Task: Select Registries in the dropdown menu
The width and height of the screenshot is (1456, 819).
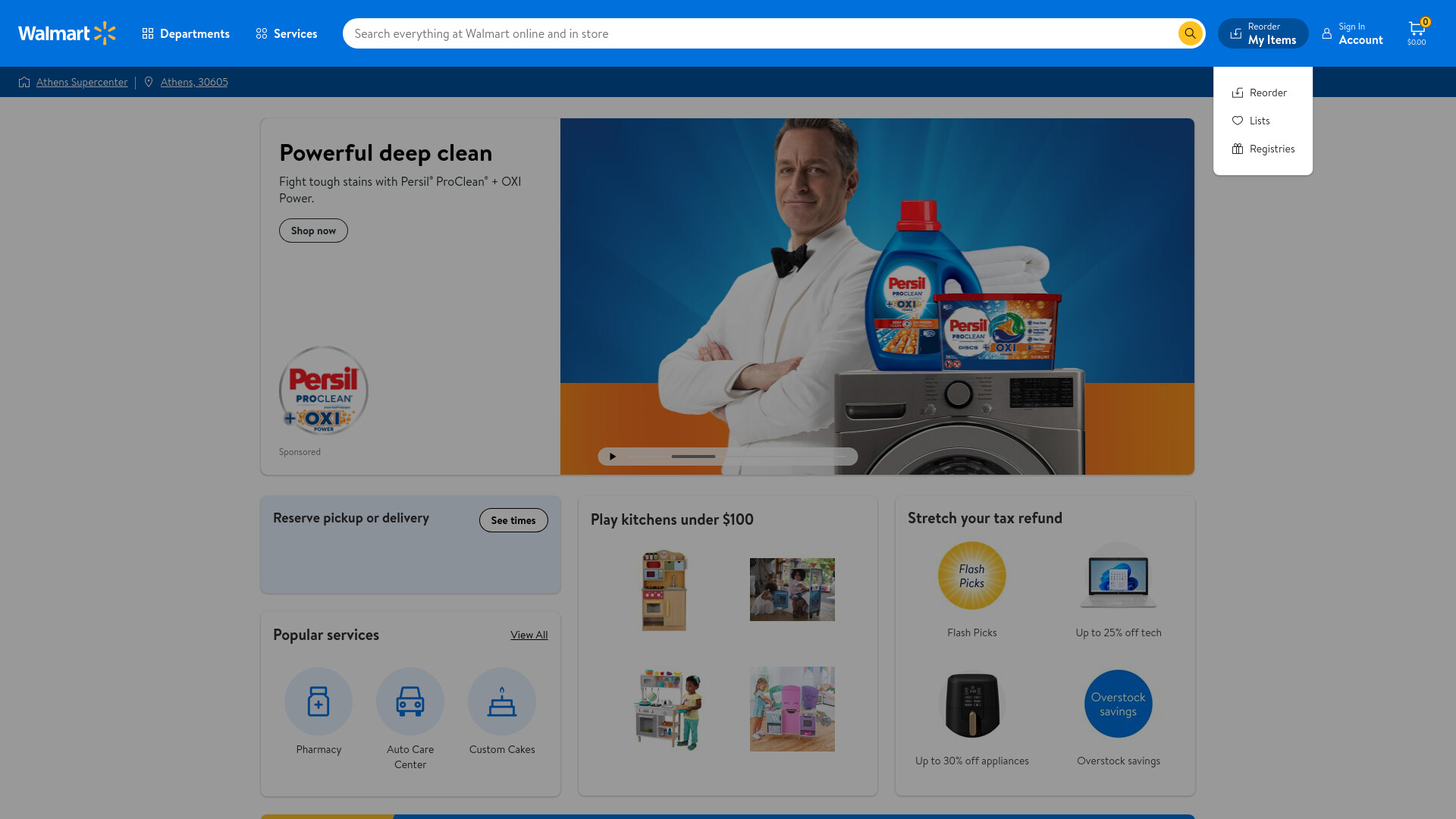Action: point(1263,149)
